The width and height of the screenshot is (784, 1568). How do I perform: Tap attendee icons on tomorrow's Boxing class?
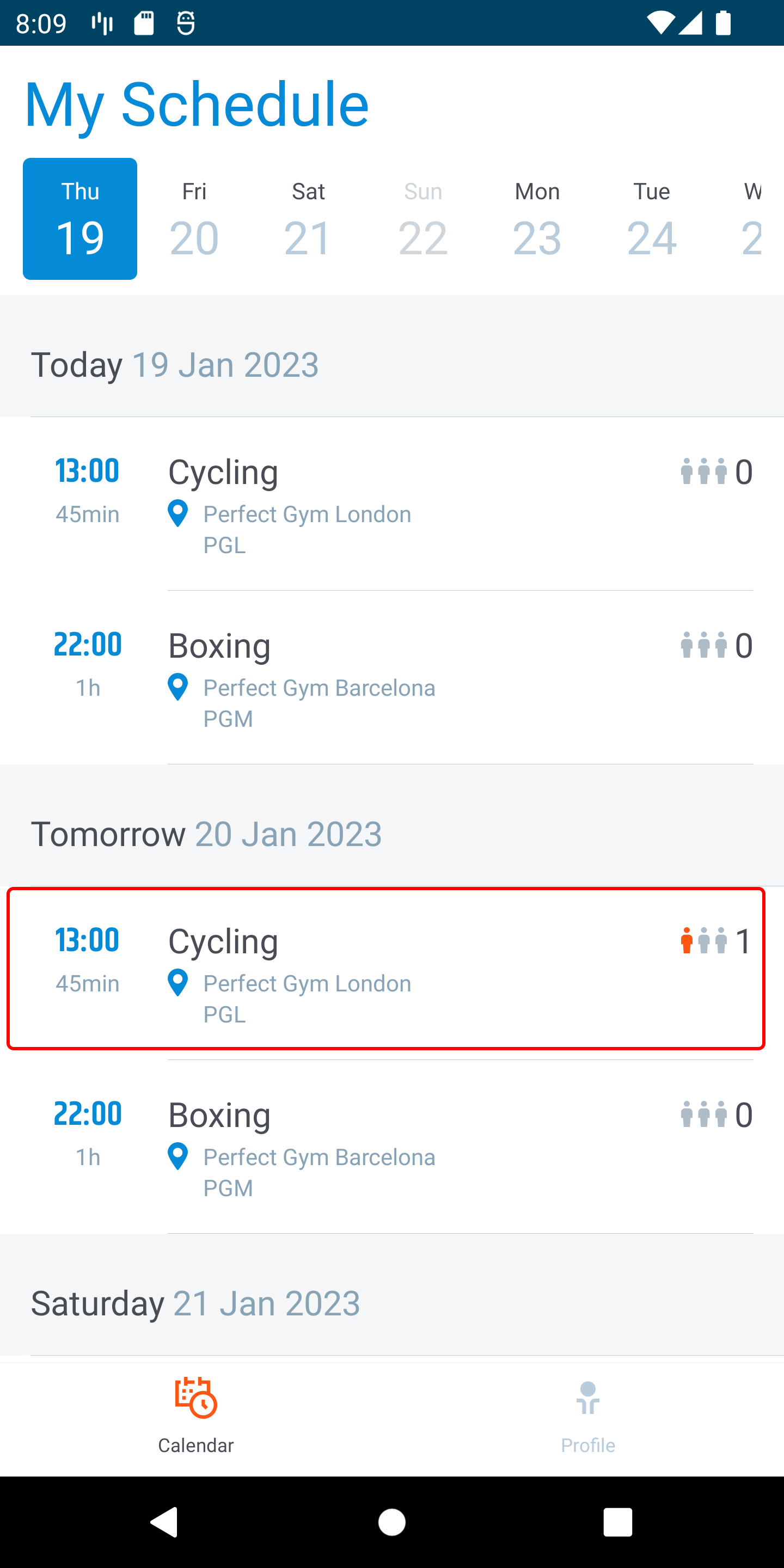pos(703,1114)
